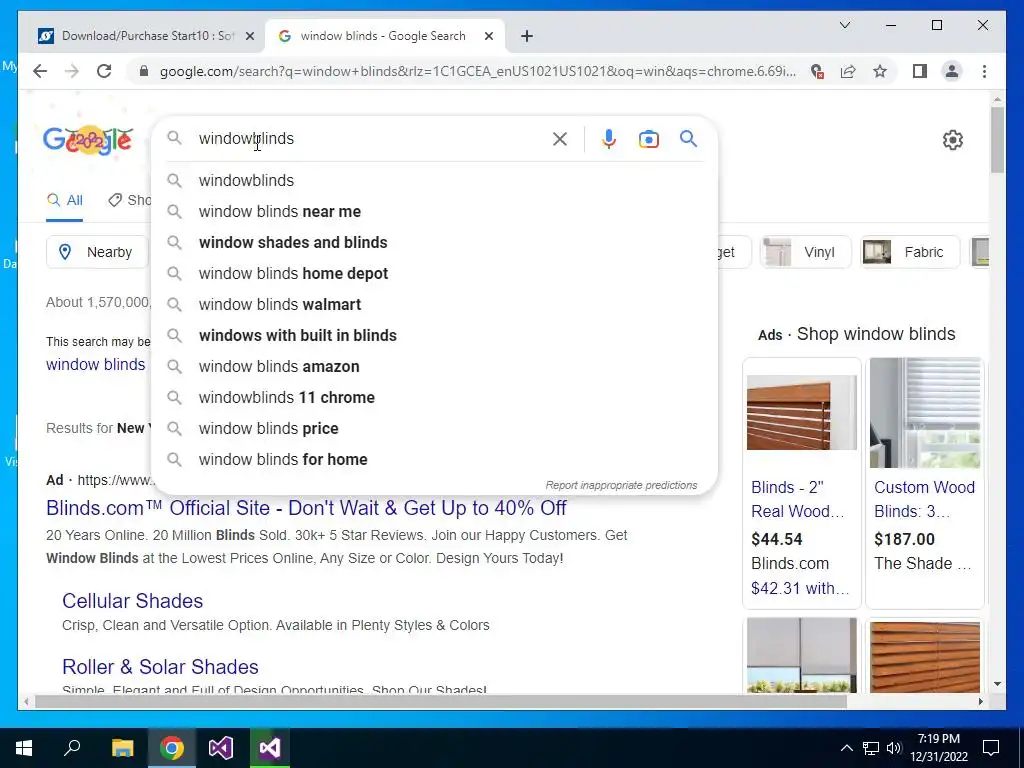Open Chrome profile avatar menu
This screenshot has width=1024, height=768.
click(x=952, y=71)
